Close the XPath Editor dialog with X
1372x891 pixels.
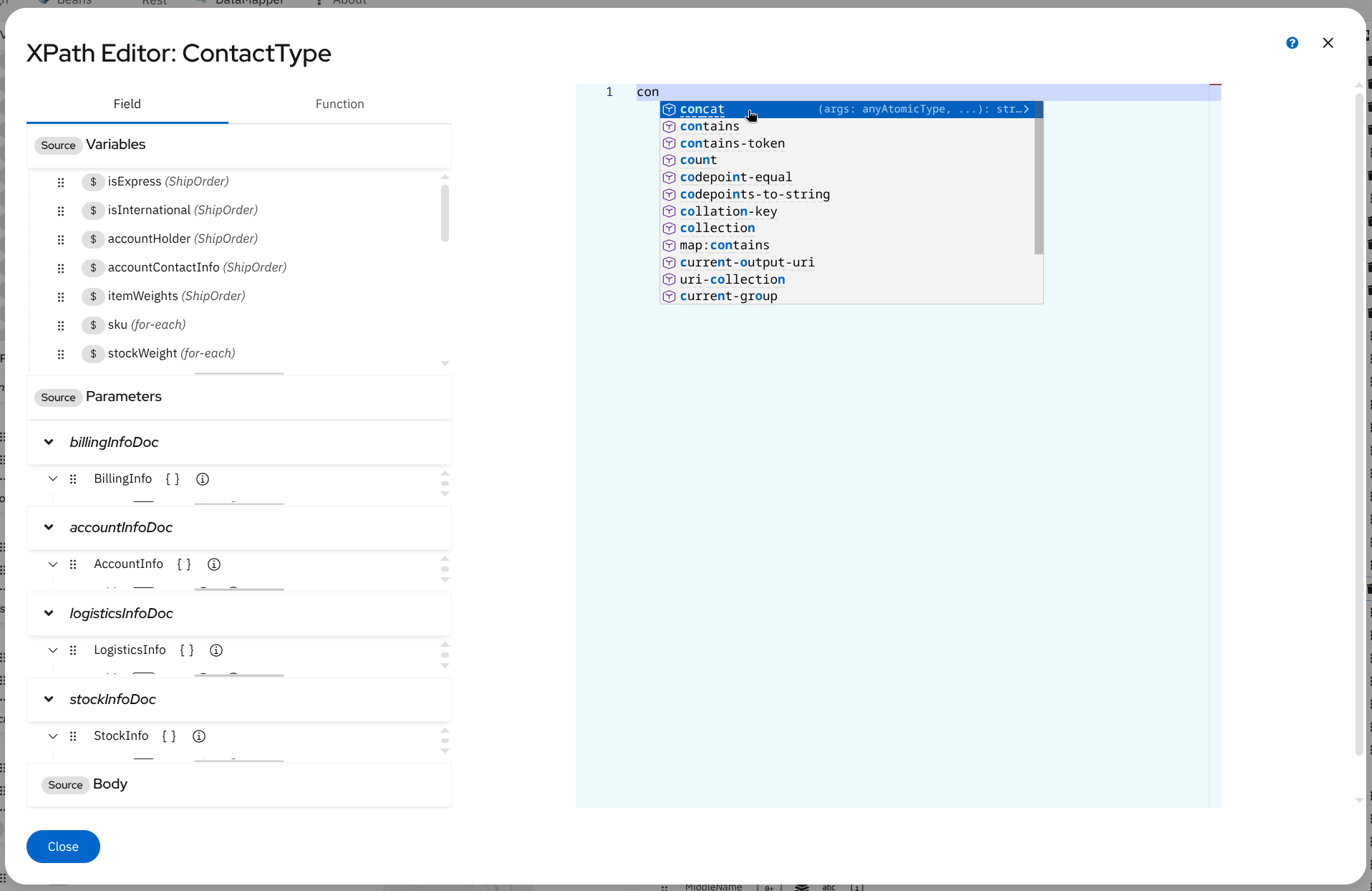click(1328, 43)
